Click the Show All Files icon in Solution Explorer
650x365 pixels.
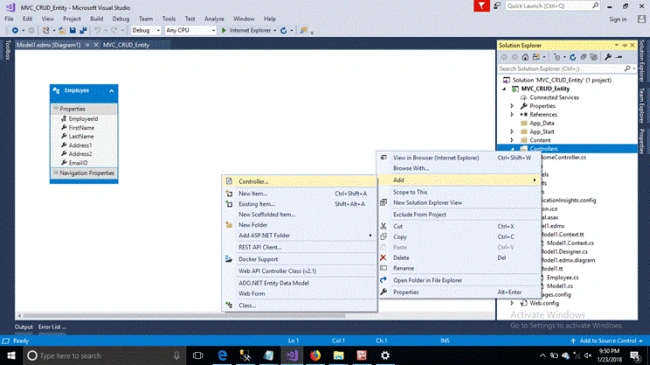[x=594, y=57]
